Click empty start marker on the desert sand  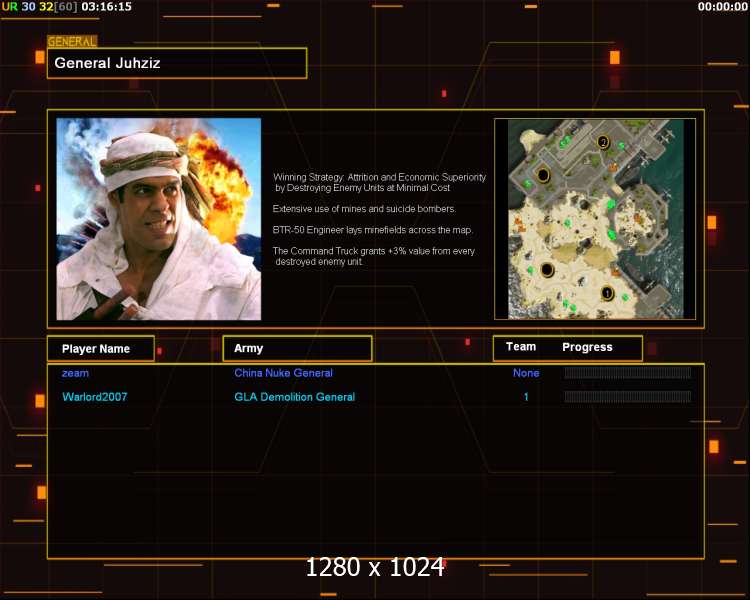547,270
